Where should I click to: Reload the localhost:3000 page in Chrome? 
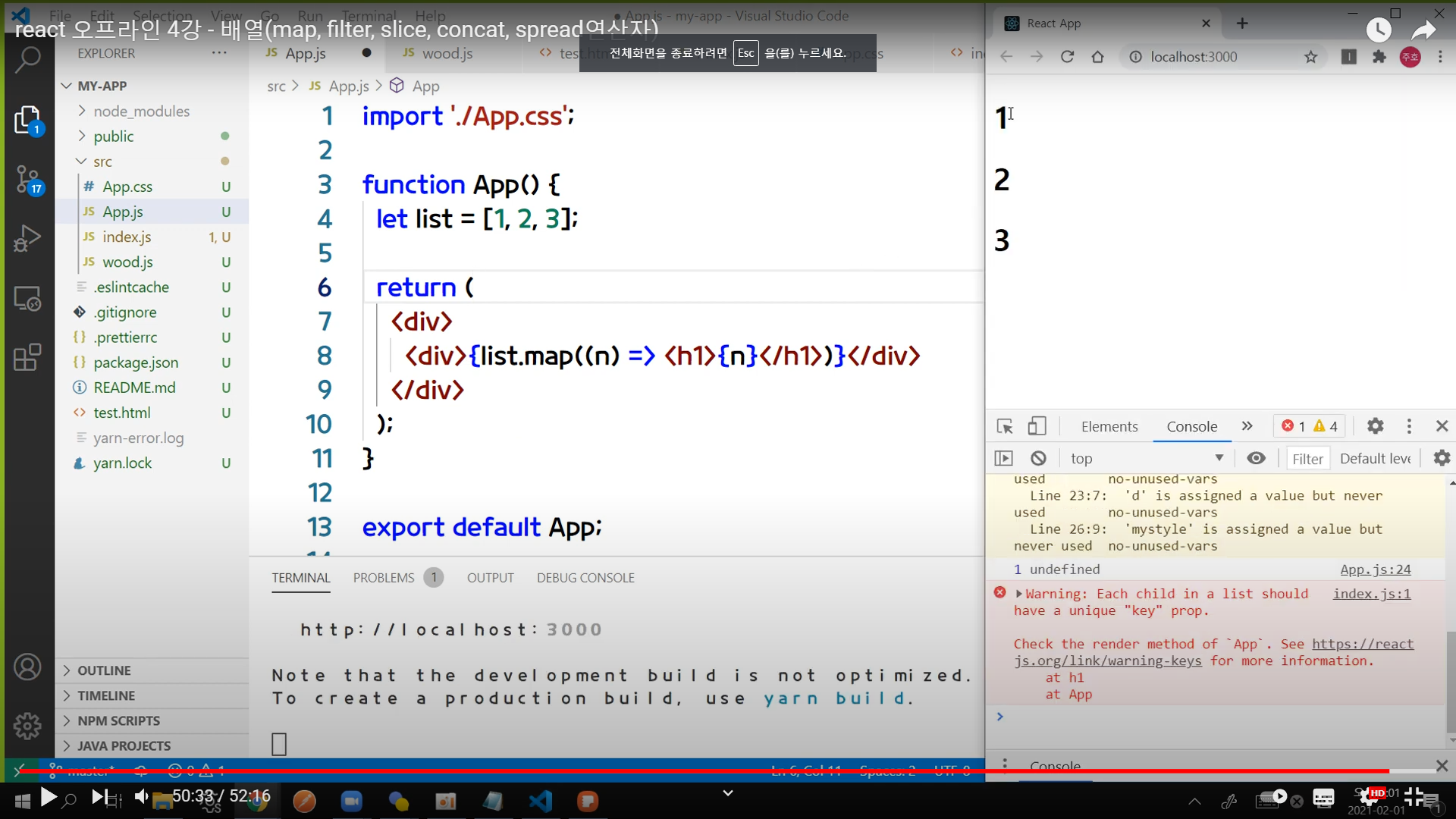(1067, 57)
